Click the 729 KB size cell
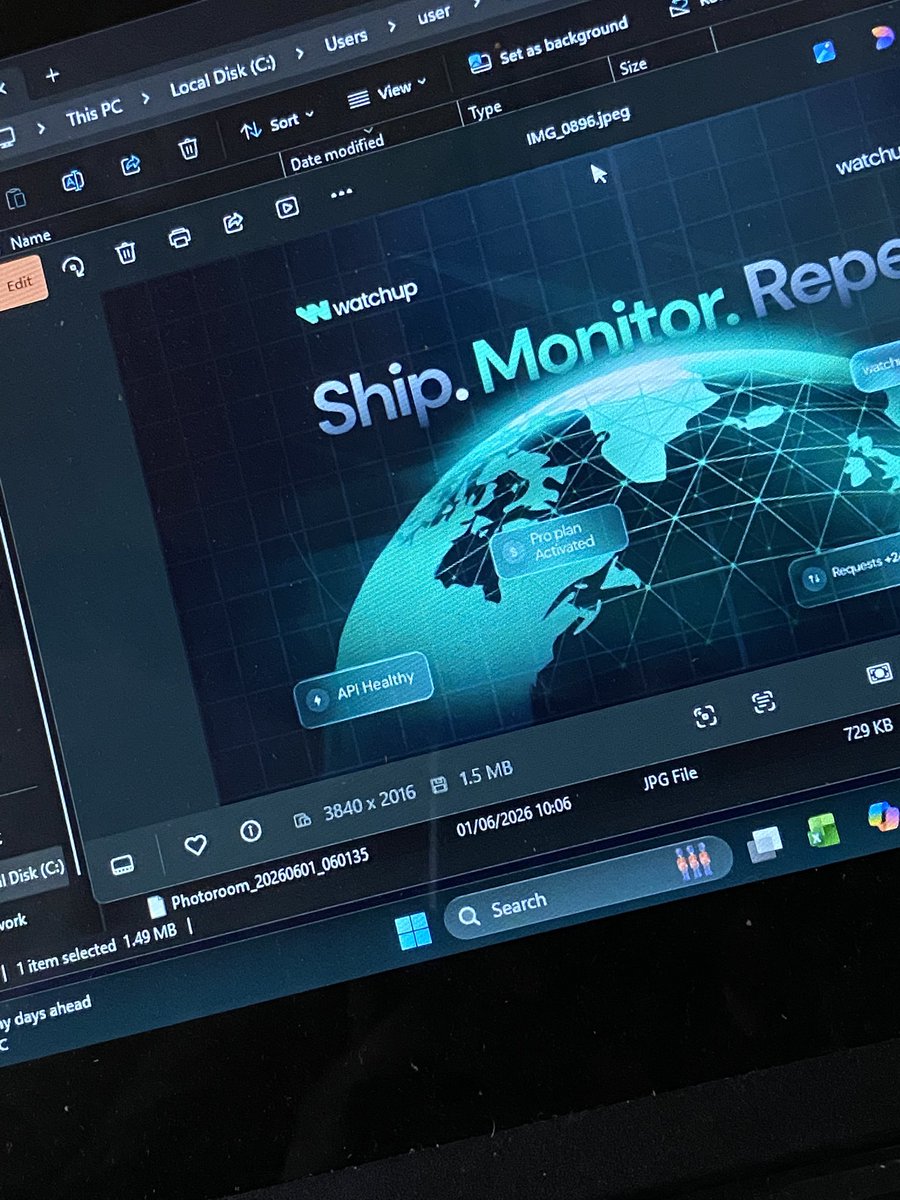This screenshot has width=900, height=1200. (867, 731)
